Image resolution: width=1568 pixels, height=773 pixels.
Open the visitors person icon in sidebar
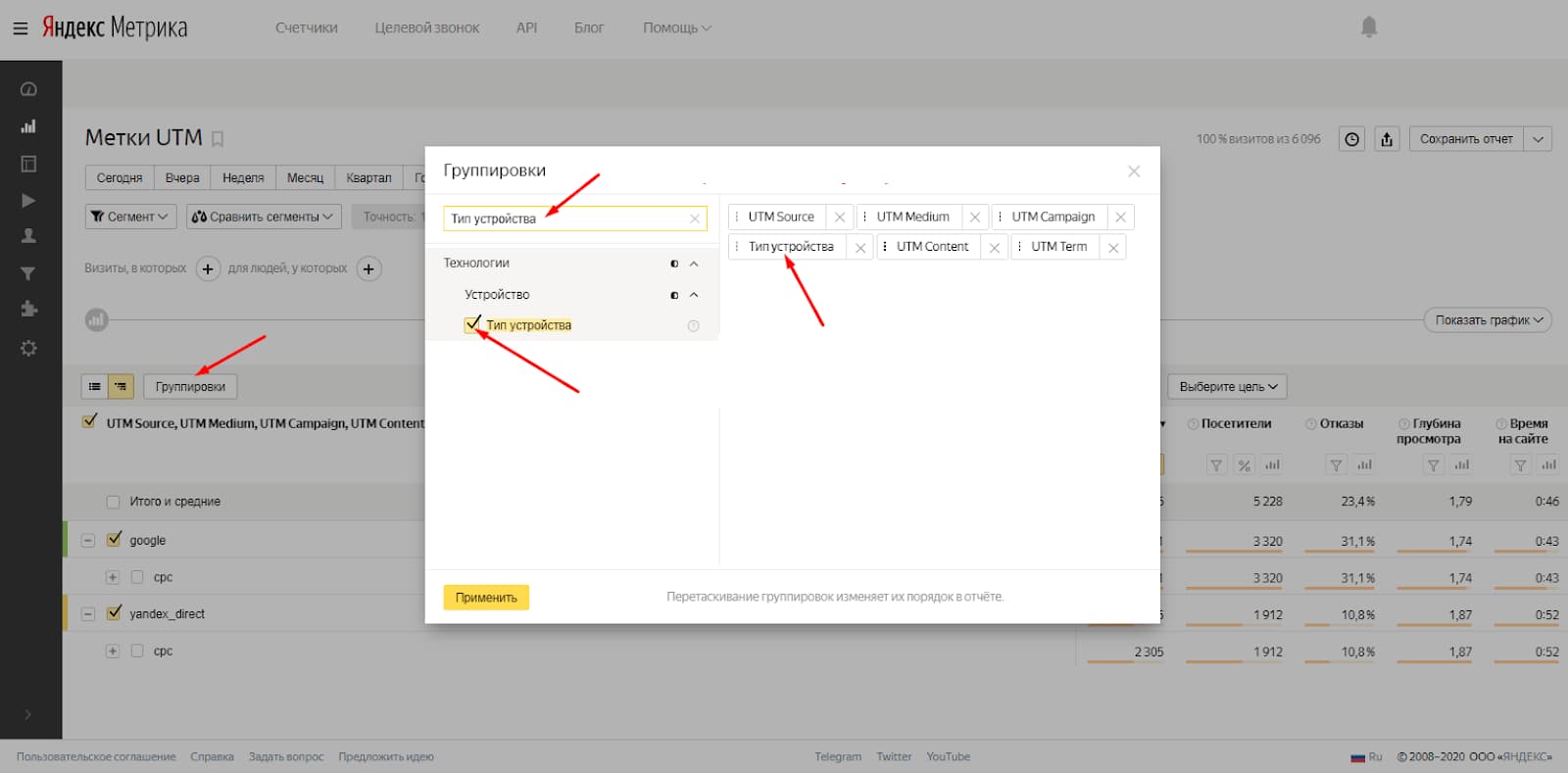coord(28,236)
